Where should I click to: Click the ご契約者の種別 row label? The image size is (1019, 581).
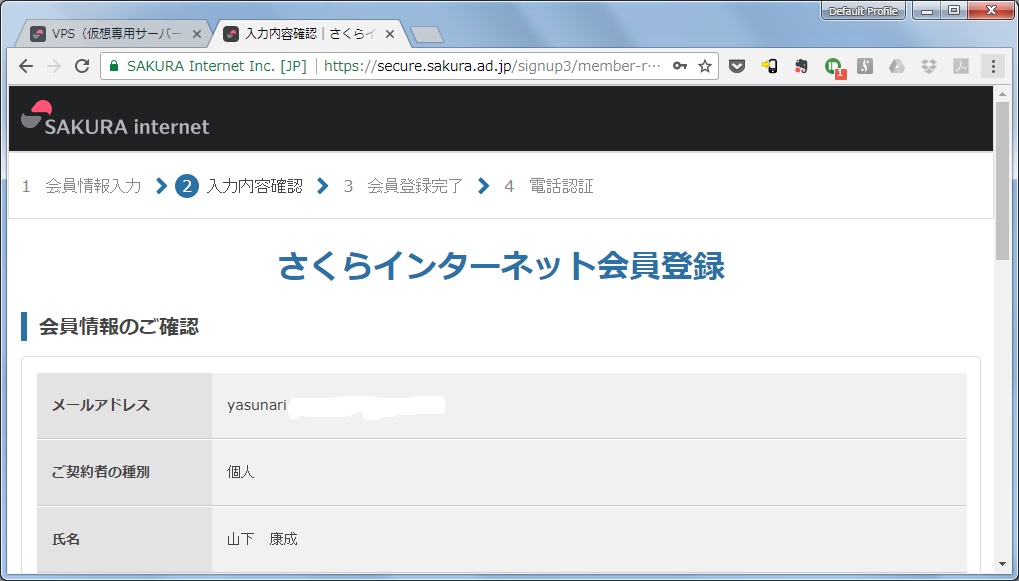click(101, 472)
